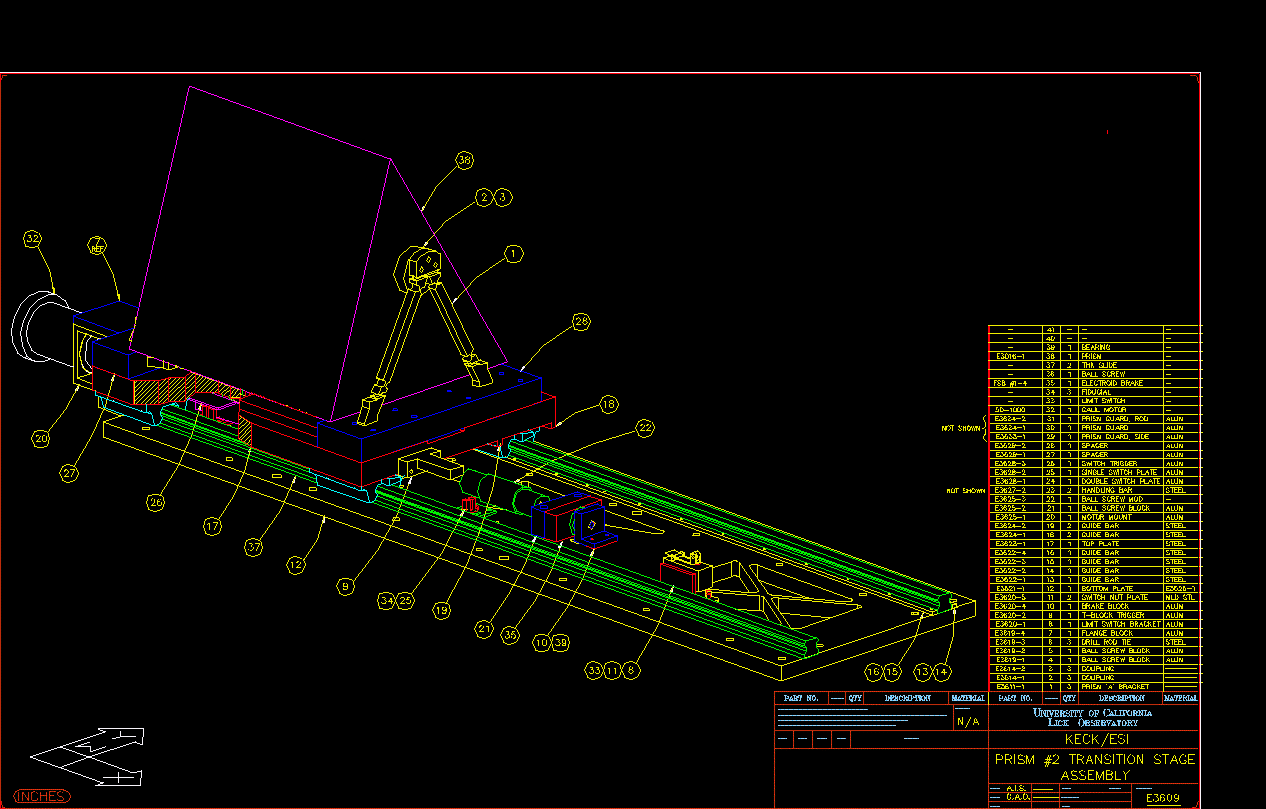Select SWITCH NUT PLATE in parts list

tap(1115, 597)
